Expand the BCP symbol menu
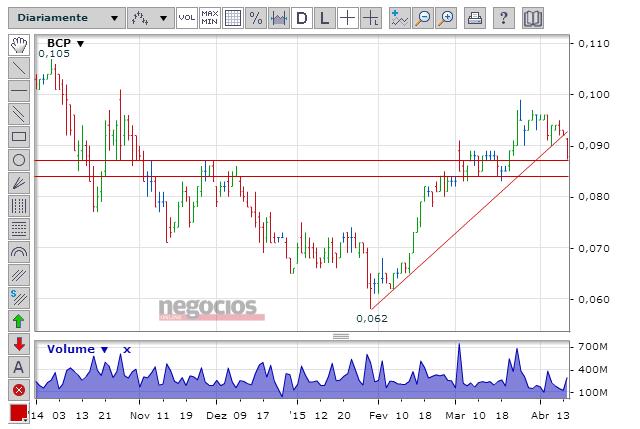This screenshot has height=429, width=640. pyautogui.click(x=80, y=43)
